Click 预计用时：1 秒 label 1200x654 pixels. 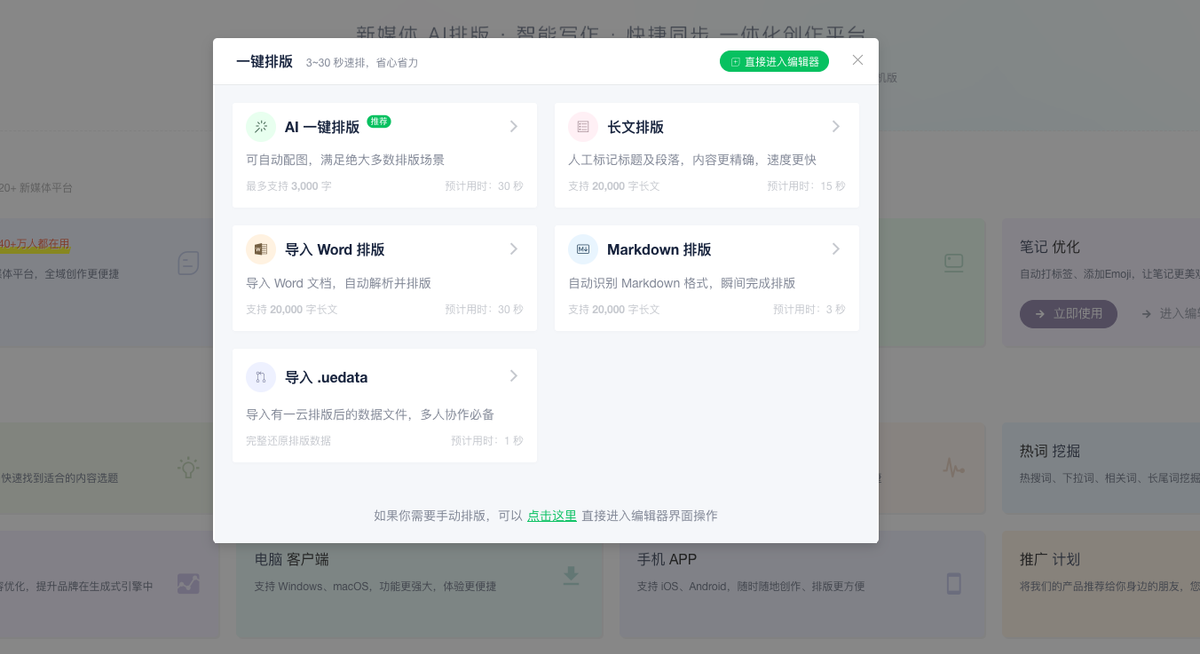point(487,441)
